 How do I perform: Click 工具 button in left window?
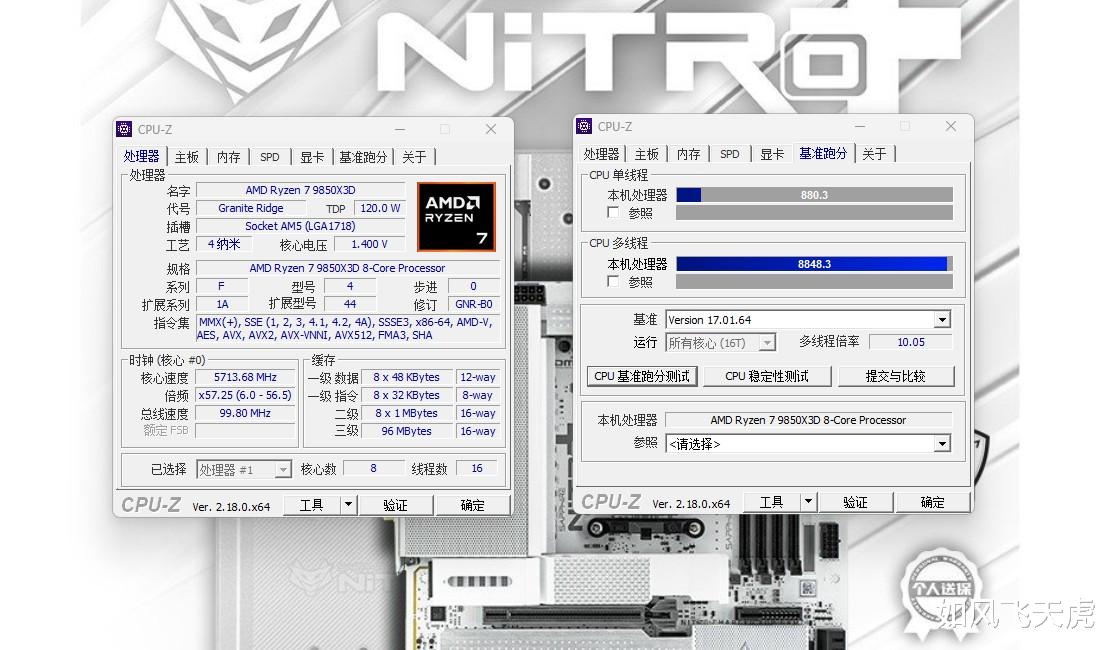[x=312, y=505]
